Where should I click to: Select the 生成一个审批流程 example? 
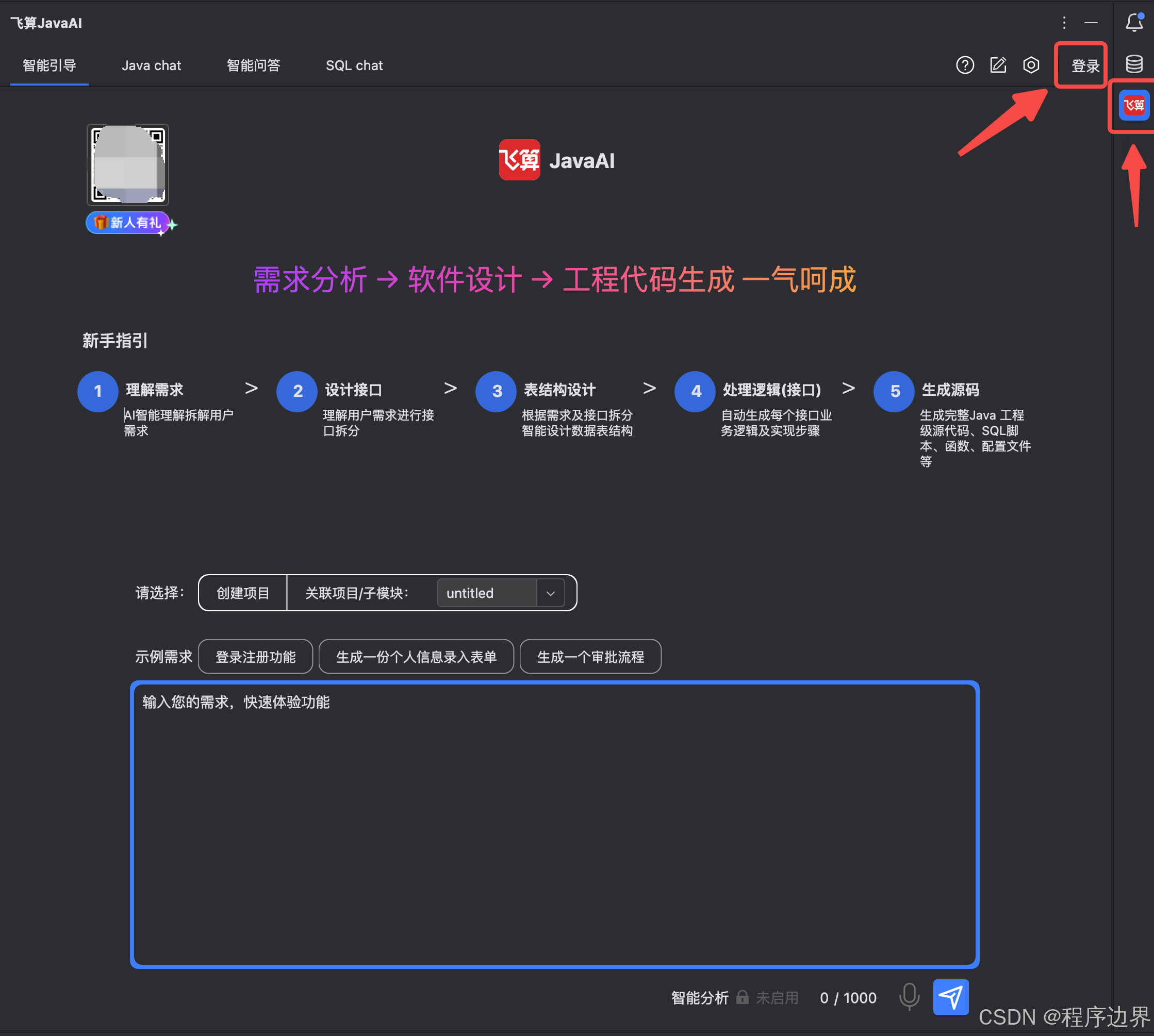click(590, 656)
